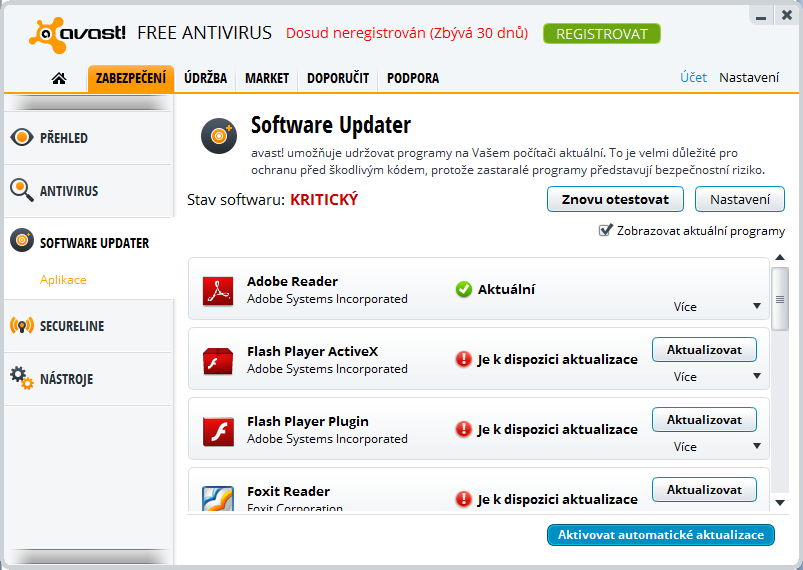Open Nastavení button beside Znovu otestovat
Screen dimensions: 803x570
[739, 199]
